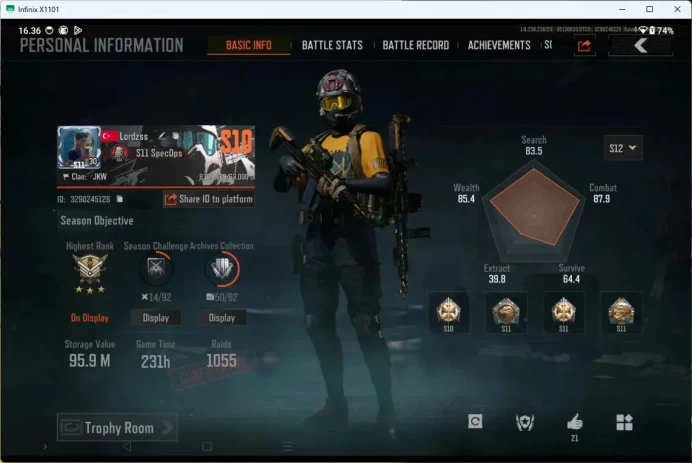The image size is (692, 463).
Task: Go back using the top-right arrow
Action: click(x=641, y=45)
